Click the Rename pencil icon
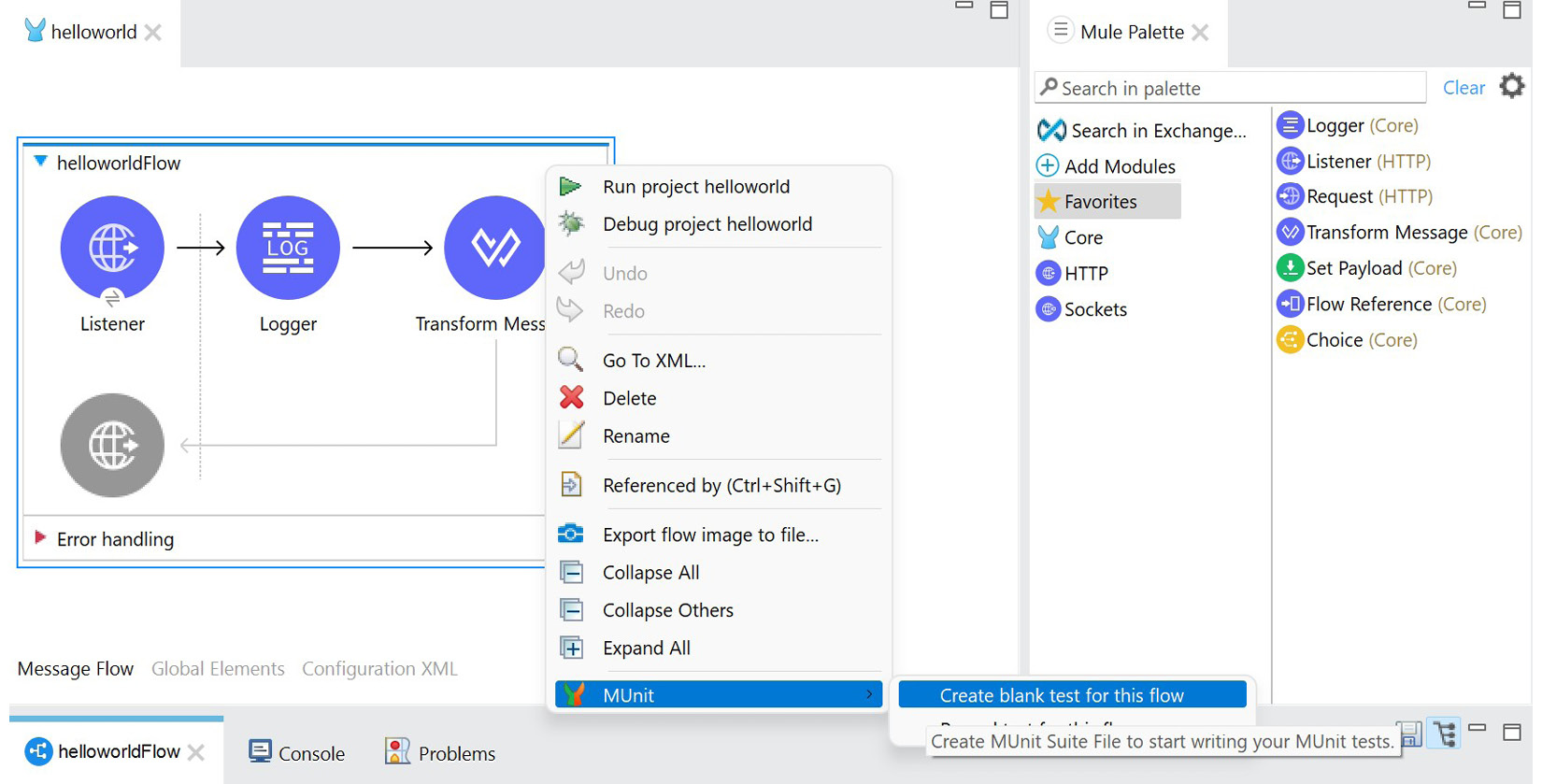 pos(571,435)
